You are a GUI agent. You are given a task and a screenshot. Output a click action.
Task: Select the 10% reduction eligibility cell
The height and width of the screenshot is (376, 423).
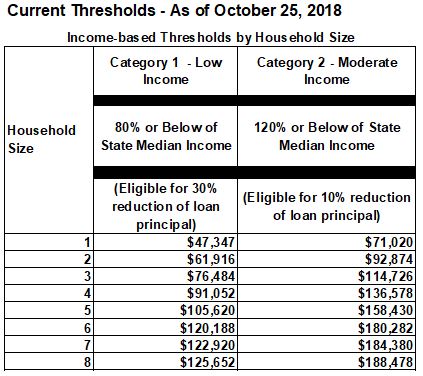pyautogui.click(x=327, y=206)
